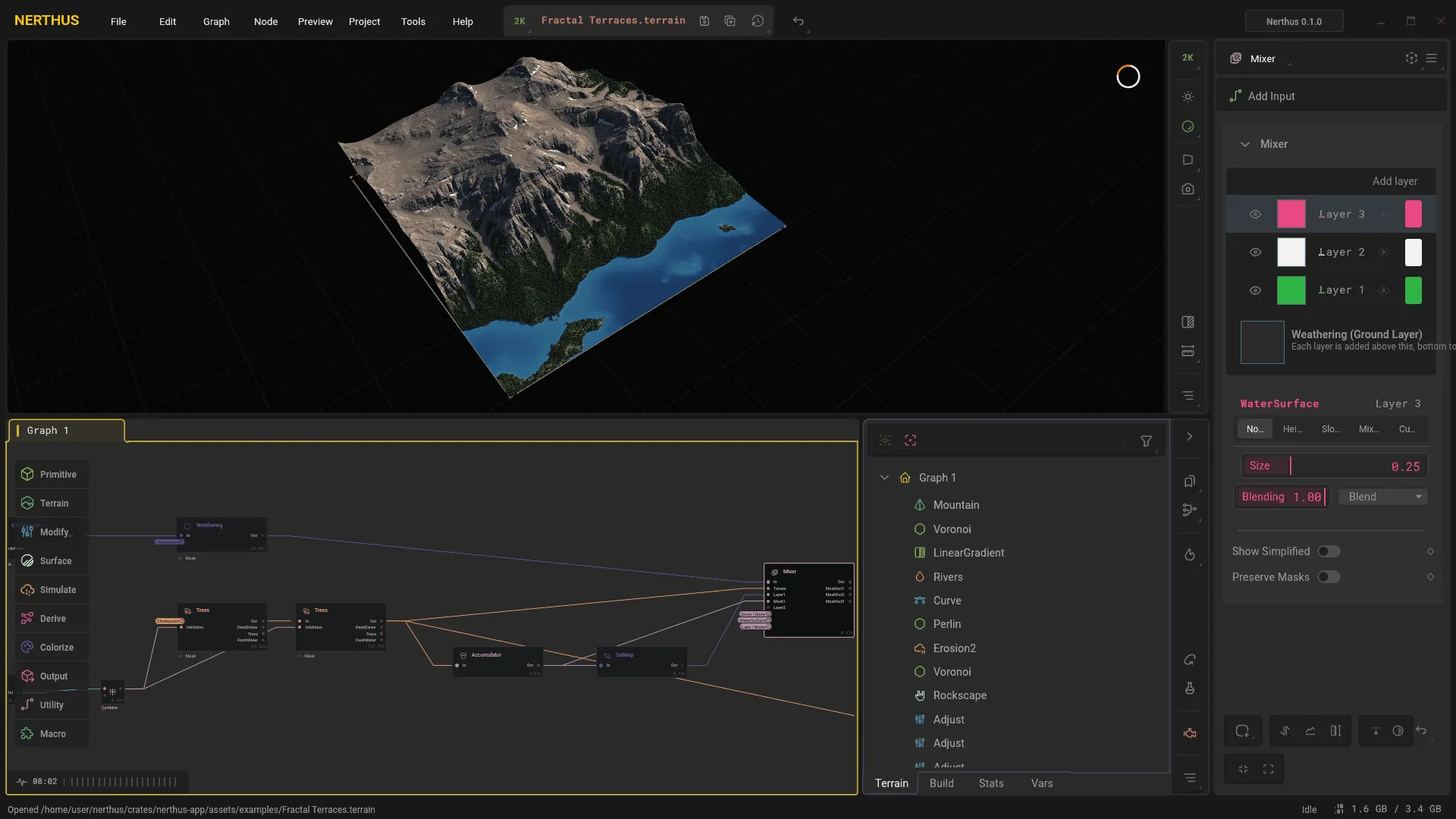Viewport: 1456px width, 819px height.
Task: Switch to the Stats tab
Action: [990, 783]
